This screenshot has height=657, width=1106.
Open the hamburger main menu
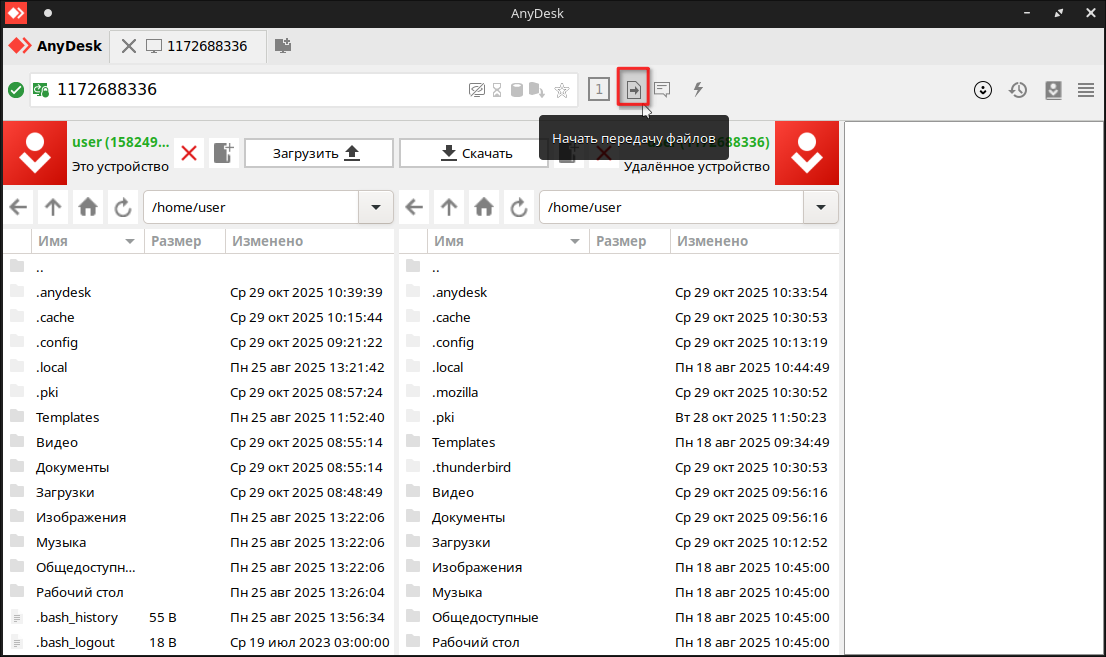[1086, 90]
